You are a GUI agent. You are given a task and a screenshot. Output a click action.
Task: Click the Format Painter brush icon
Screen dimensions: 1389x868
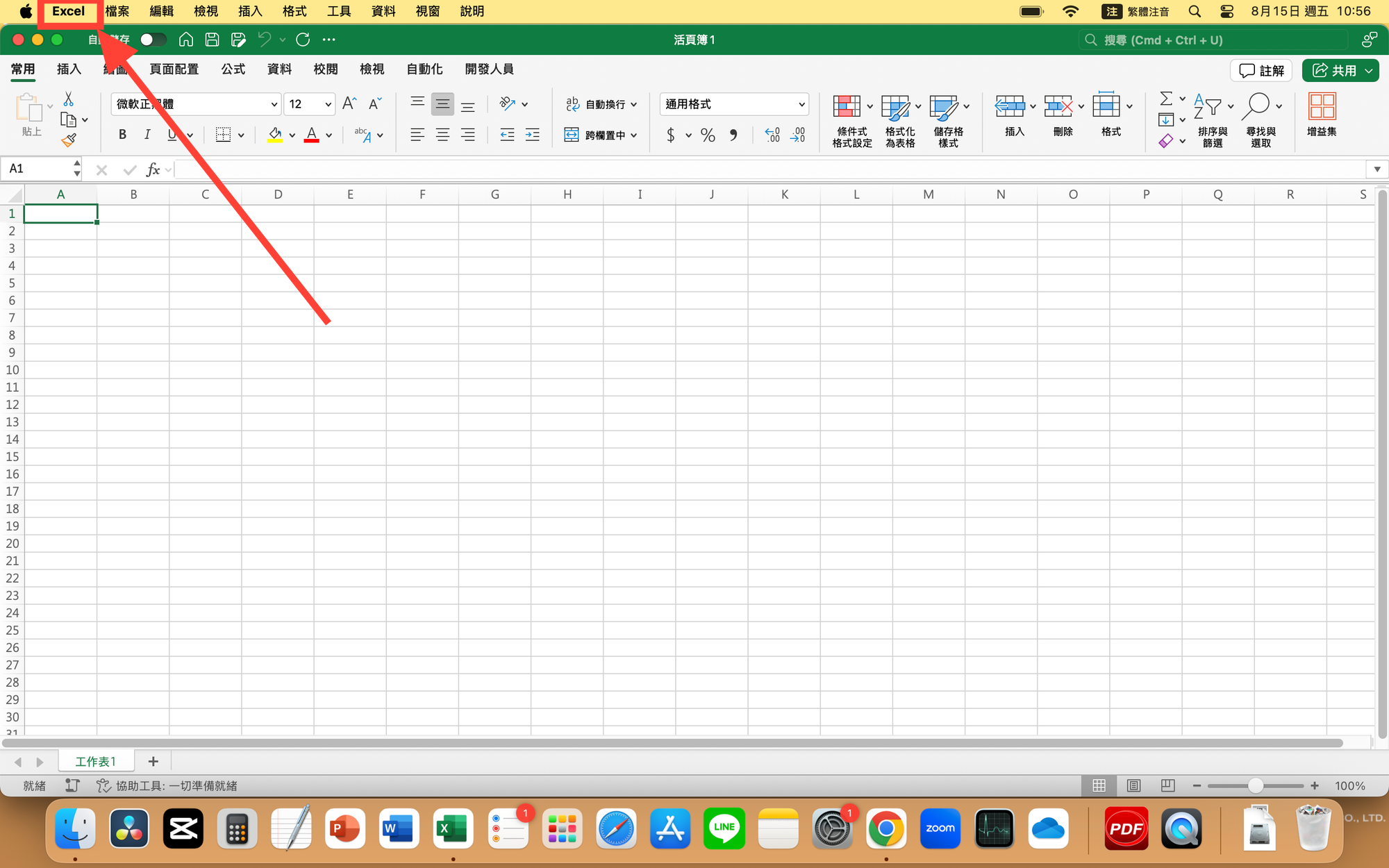[x=68, y=140]
